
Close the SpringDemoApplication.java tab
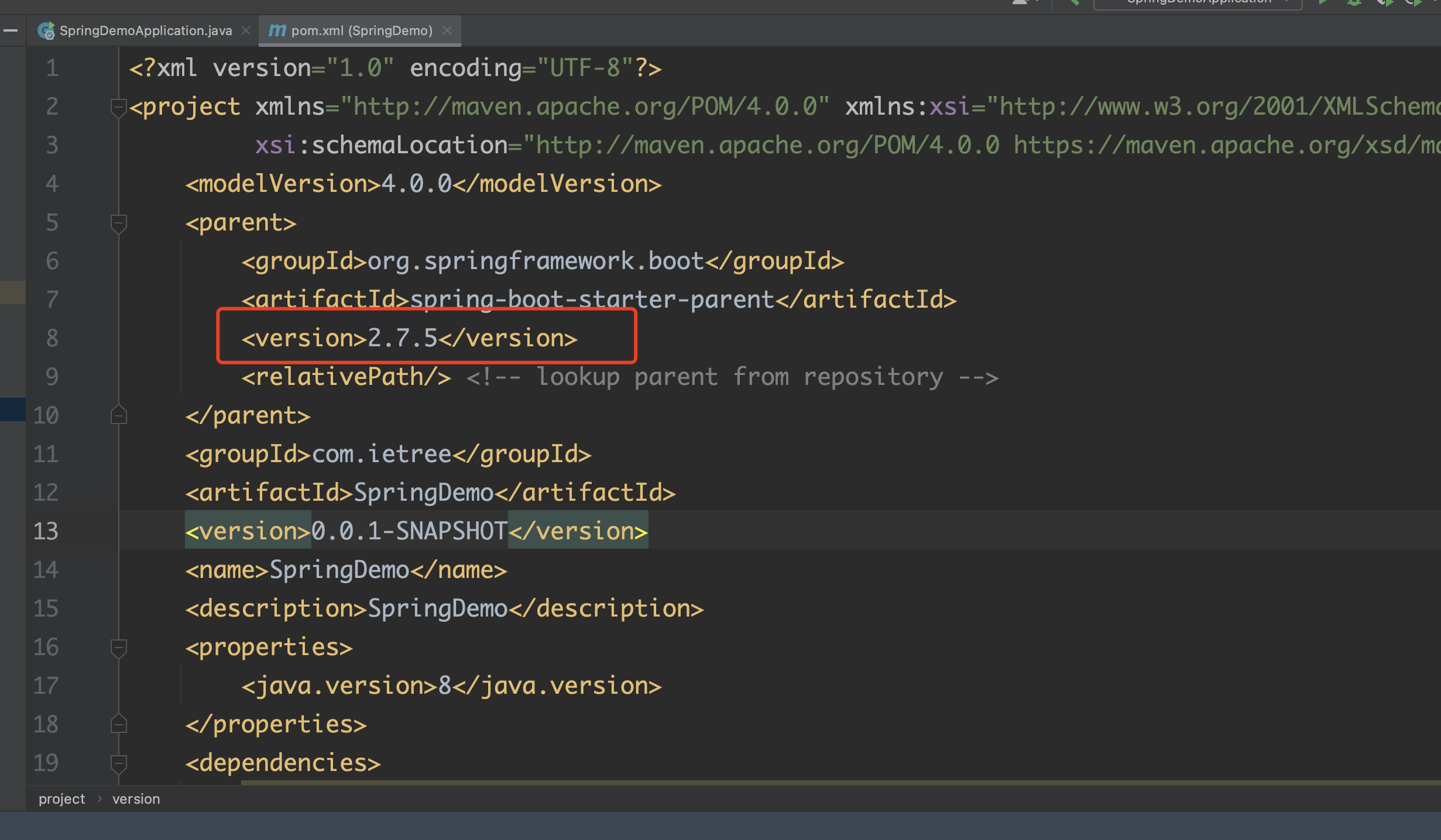pyautogui.click(x=246, y=30)
